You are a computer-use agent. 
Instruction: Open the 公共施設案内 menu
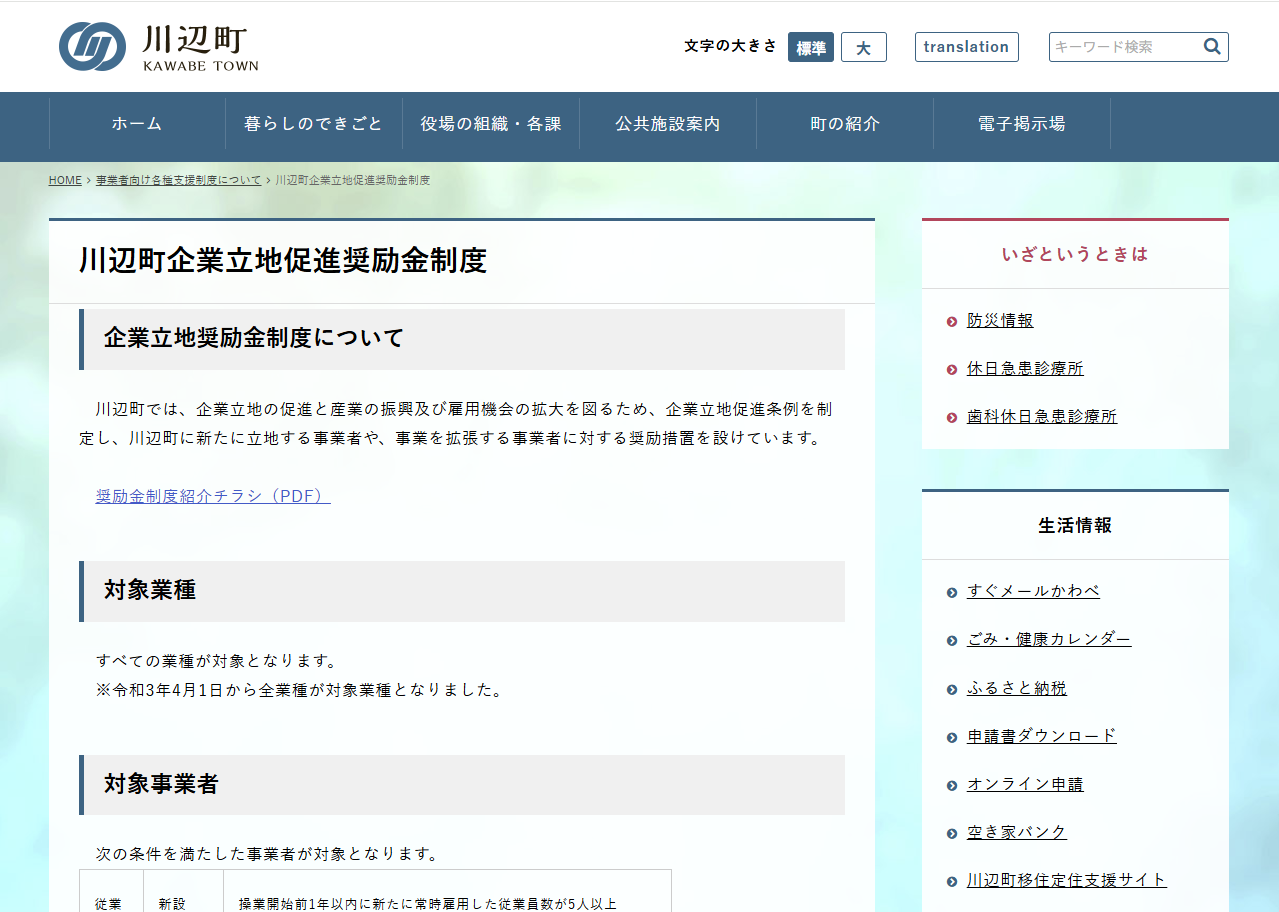(x=668, y=124)
